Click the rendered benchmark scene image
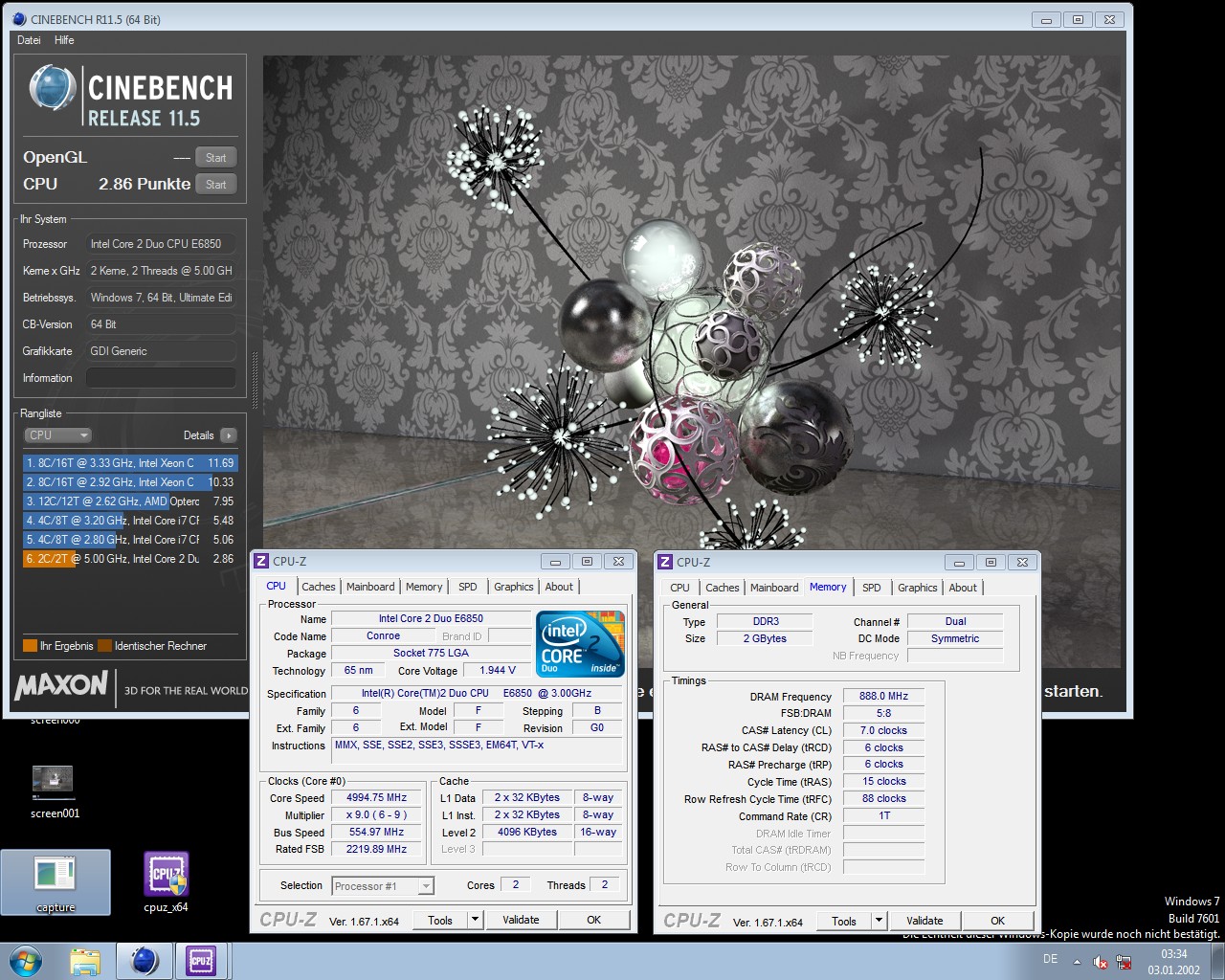This screenshot has height=980, width=1225. pyautogui.click(x=691, y=301)
